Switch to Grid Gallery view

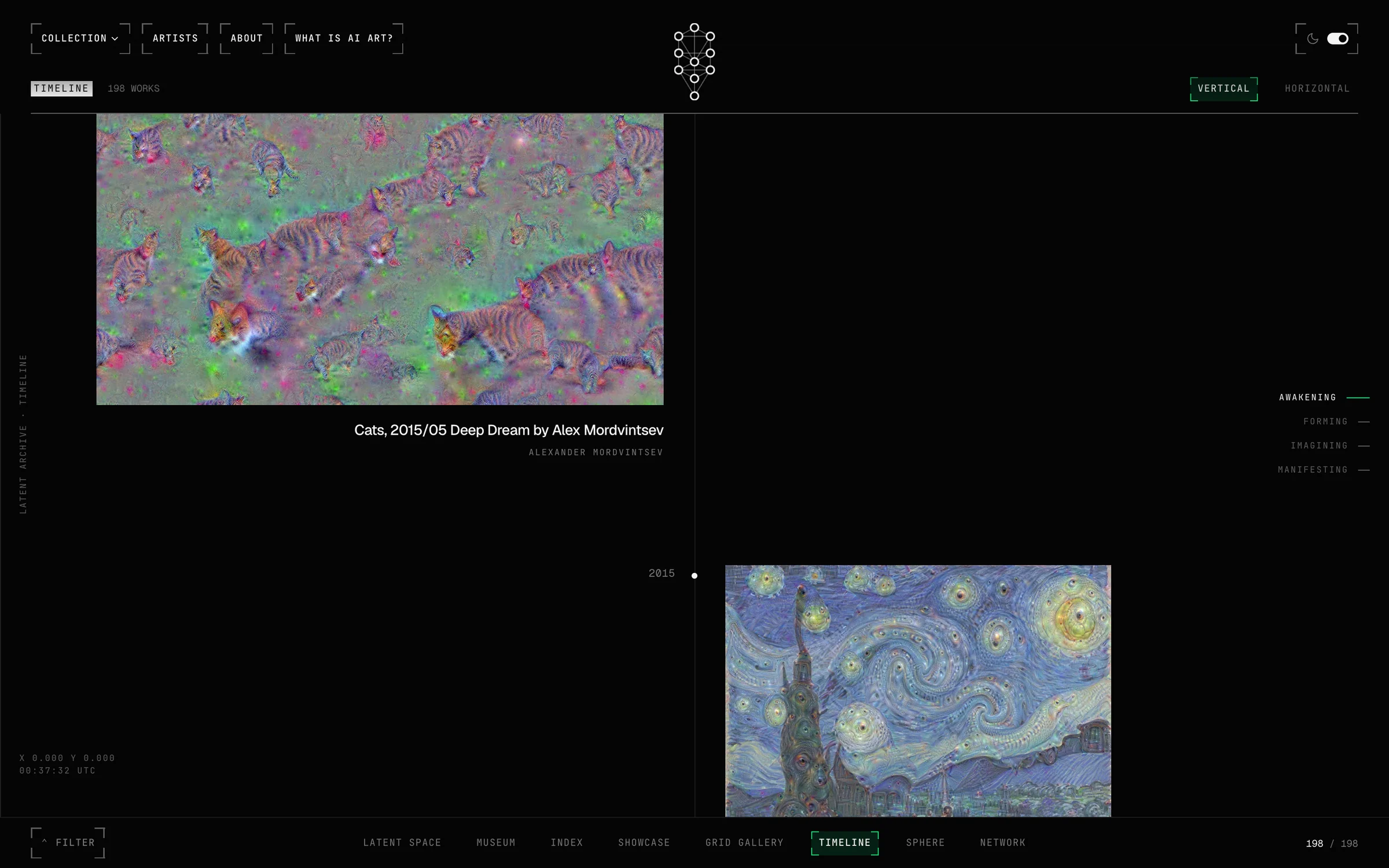(x=744, y=843)
